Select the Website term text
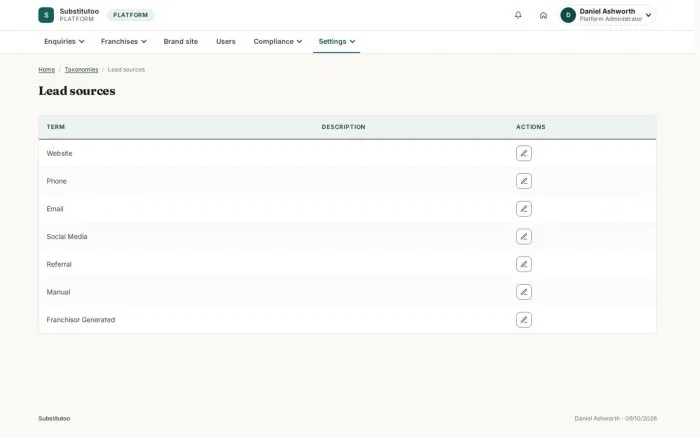This screenshot has width=700, height=438. click(59, 153)
